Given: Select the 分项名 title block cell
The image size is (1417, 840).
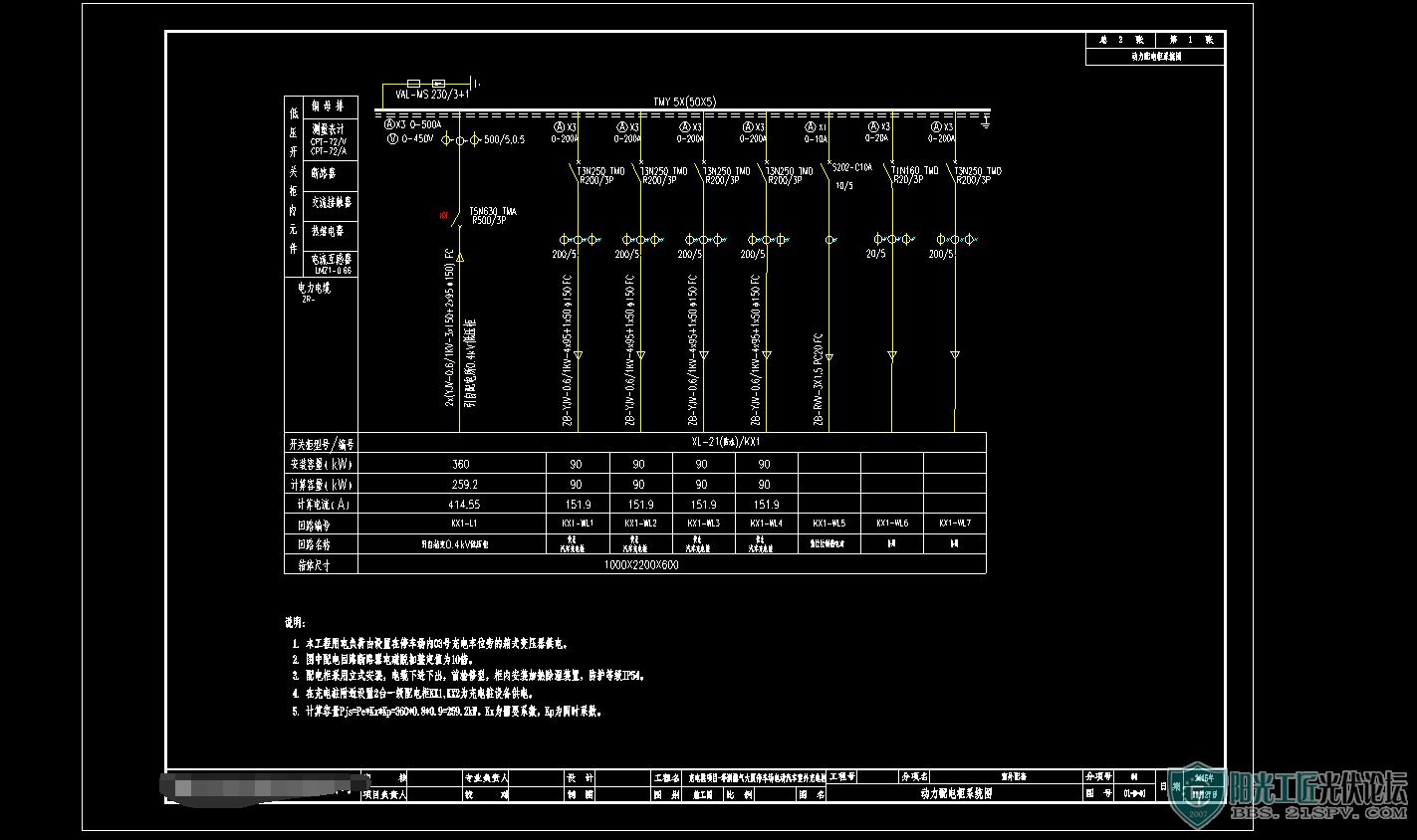Looking at the screenshot, I should [x=914, y=776].
